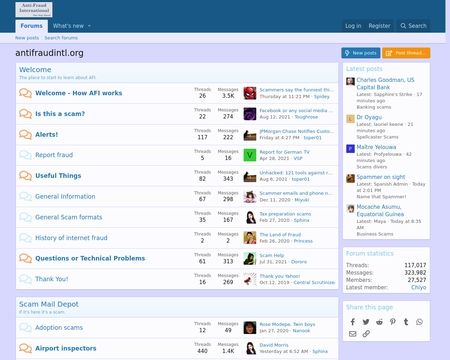450x360 pixels.
Task: Share this page on Tumblr
Action: (x=406, y=322)
